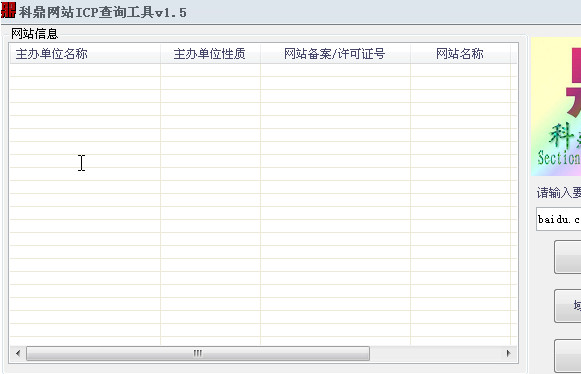Click the 主办单位名称 column header
This screenshot has width=581, height=374.
click(85, 54)
